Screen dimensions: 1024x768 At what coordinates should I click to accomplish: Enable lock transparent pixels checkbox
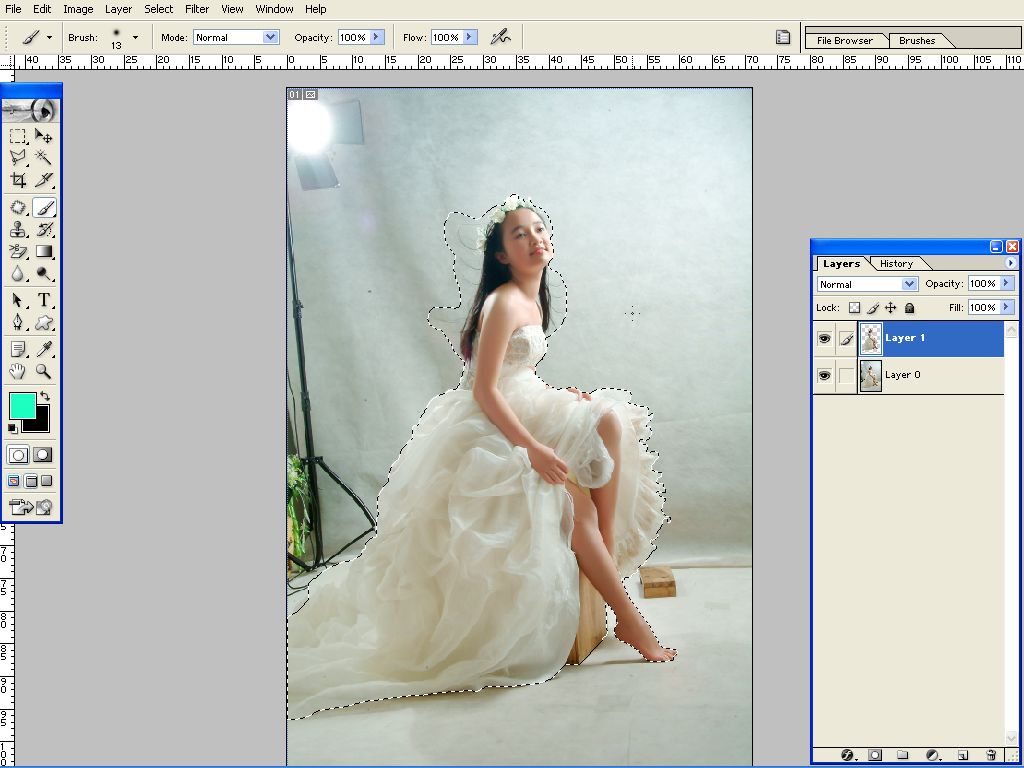point(854,308)
